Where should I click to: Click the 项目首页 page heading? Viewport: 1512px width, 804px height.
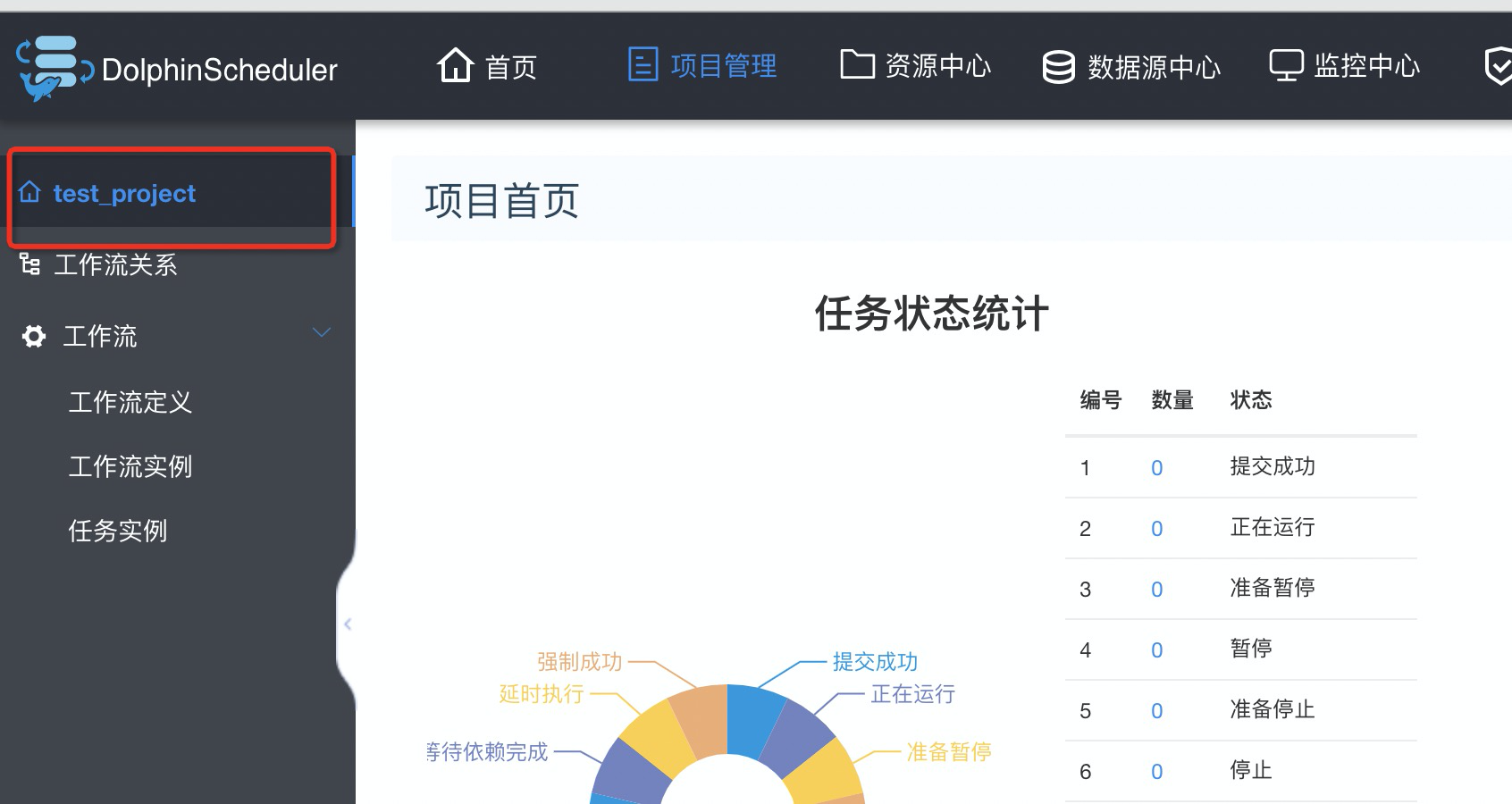coord(502,201)
